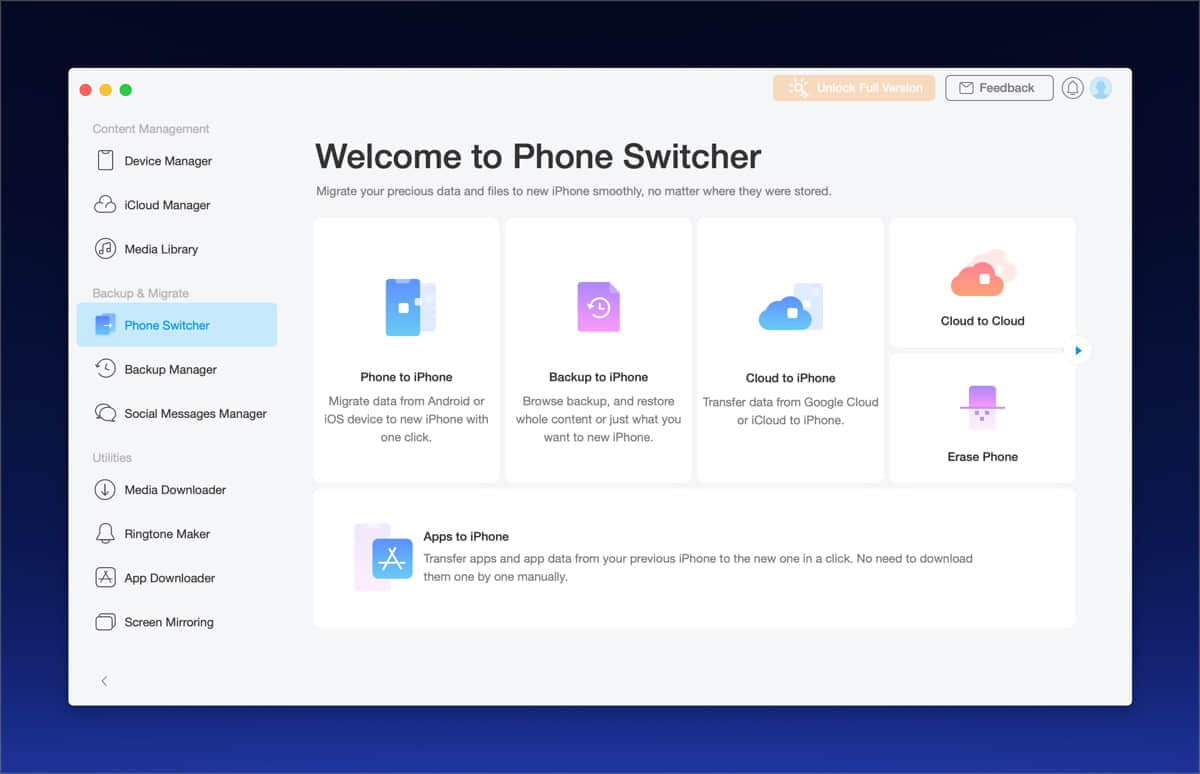Click the envelope icon in Feedback button
This screenshot has height=774, width=1200.
pos(966,88)
